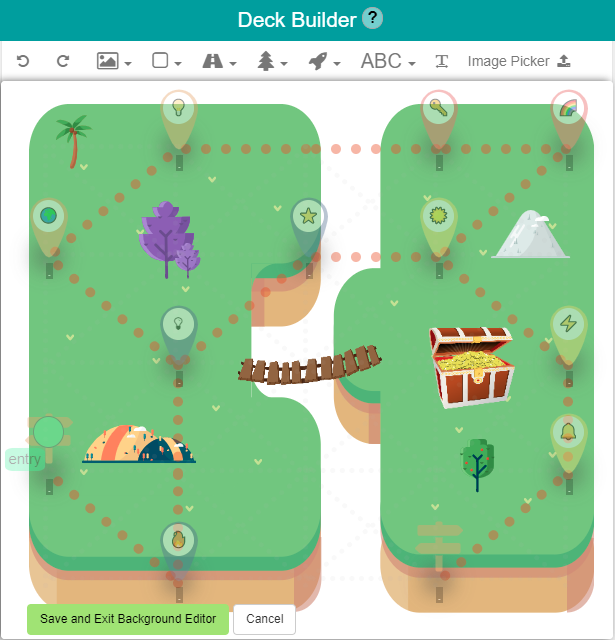This screenshot has width=615, height=640.
Task: Expand the rocket tool dropdown arrow
Action: pyautogui.click(x=337, y=63)
